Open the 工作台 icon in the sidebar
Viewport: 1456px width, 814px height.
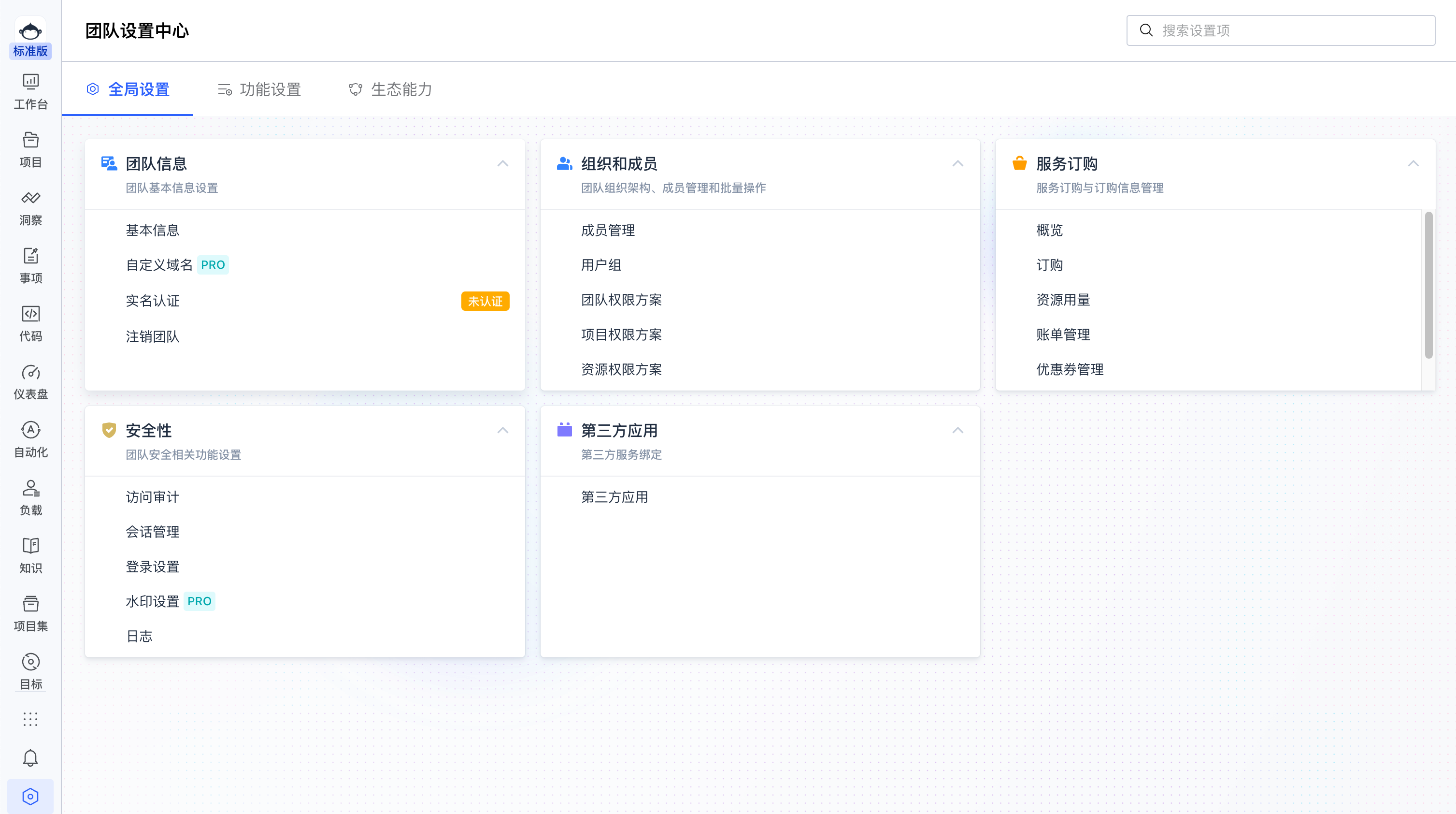30,90
